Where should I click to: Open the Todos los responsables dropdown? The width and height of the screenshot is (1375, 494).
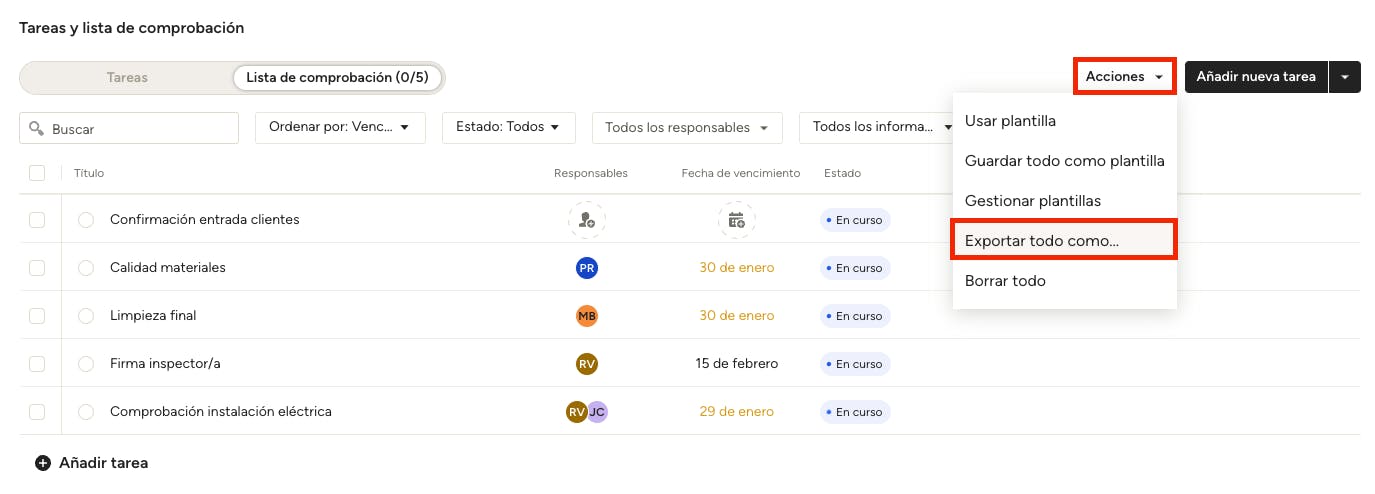pyautogui.click(x=686, y=127)
